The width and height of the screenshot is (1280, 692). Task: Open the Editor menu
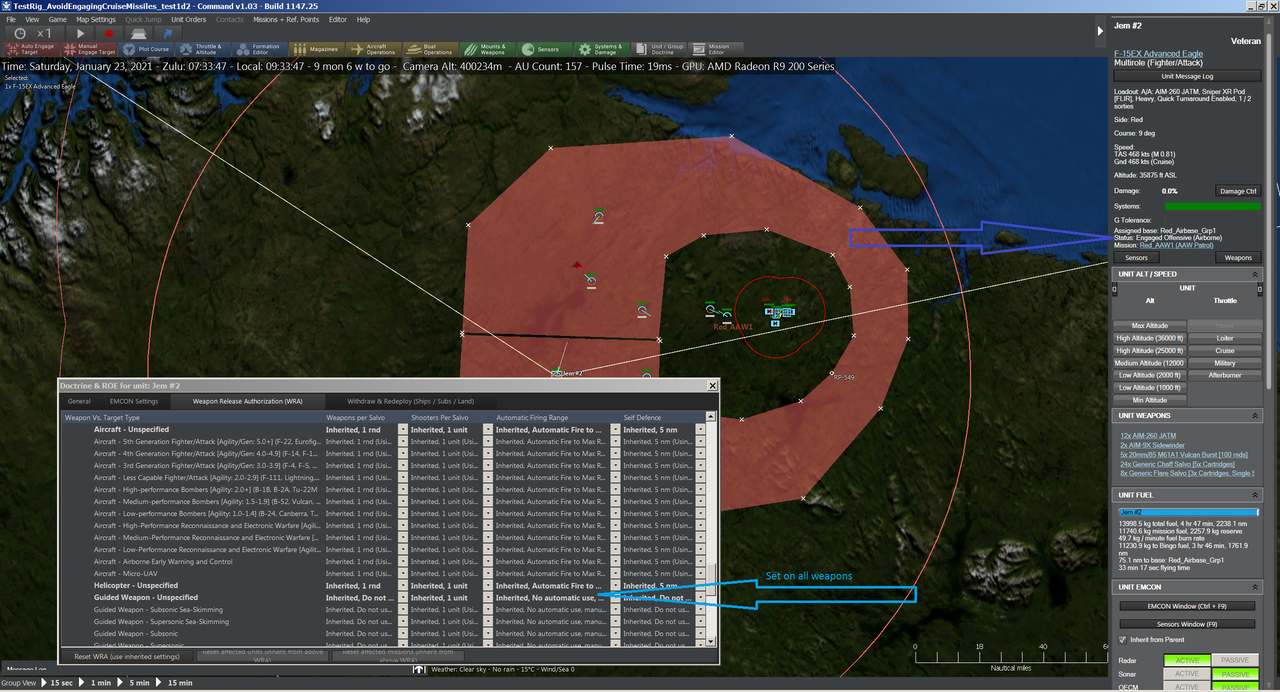(x=337, y=19)
